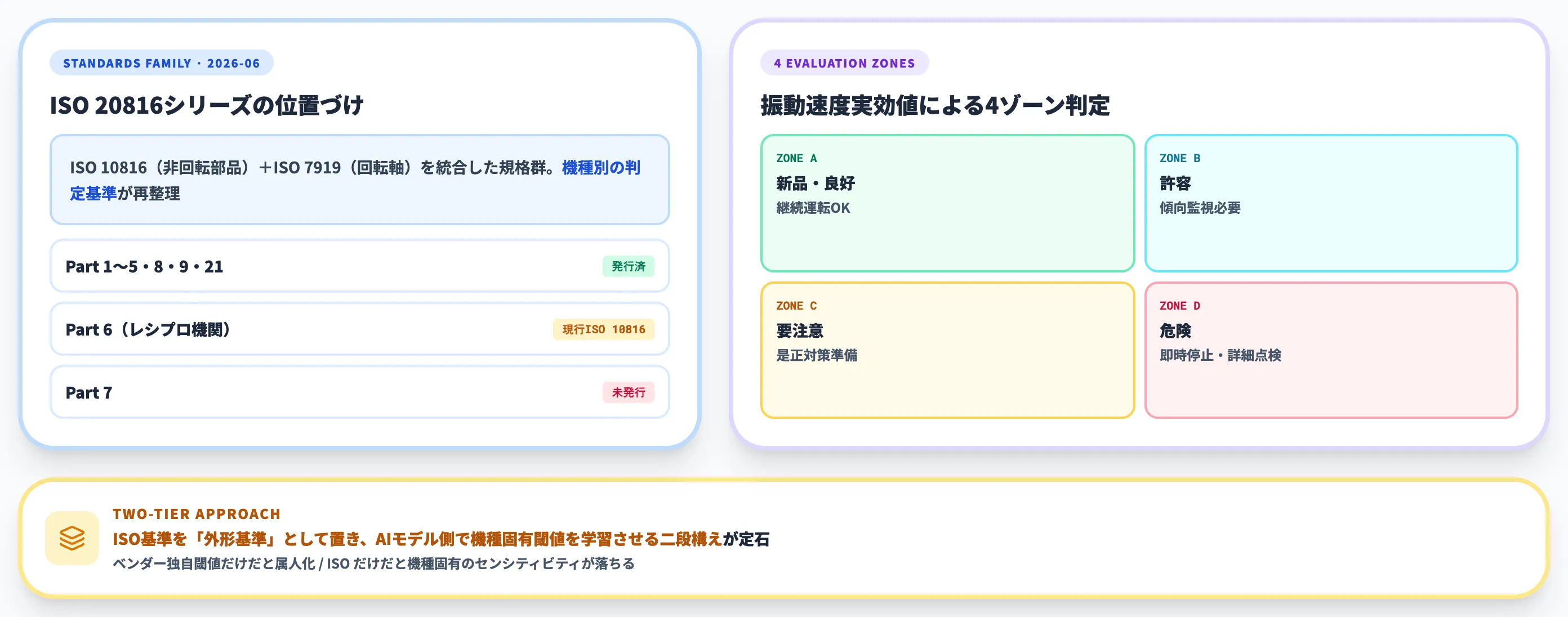Click the 要注意 title
The height and width of the screenshot is (617, 1568).
799,331
